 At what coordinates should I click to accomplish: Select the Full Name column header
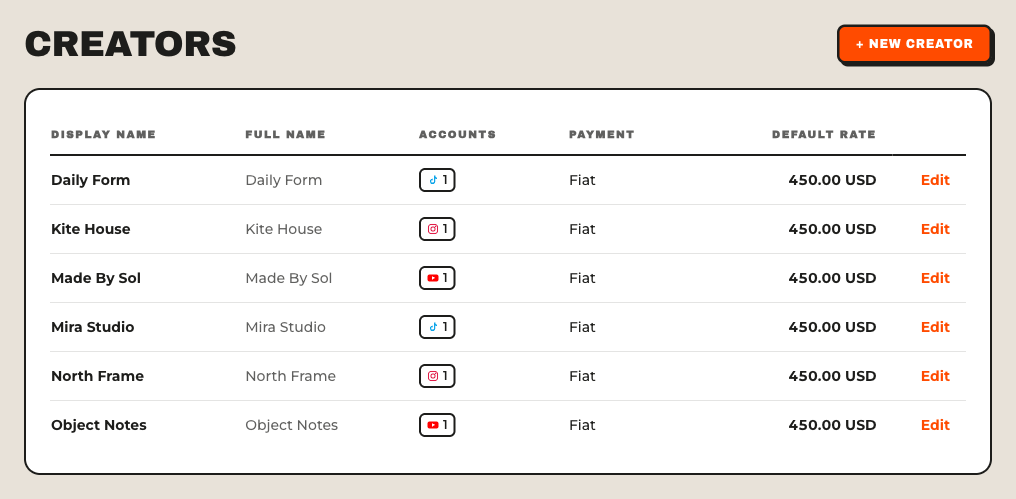click(x=285, y=135)
